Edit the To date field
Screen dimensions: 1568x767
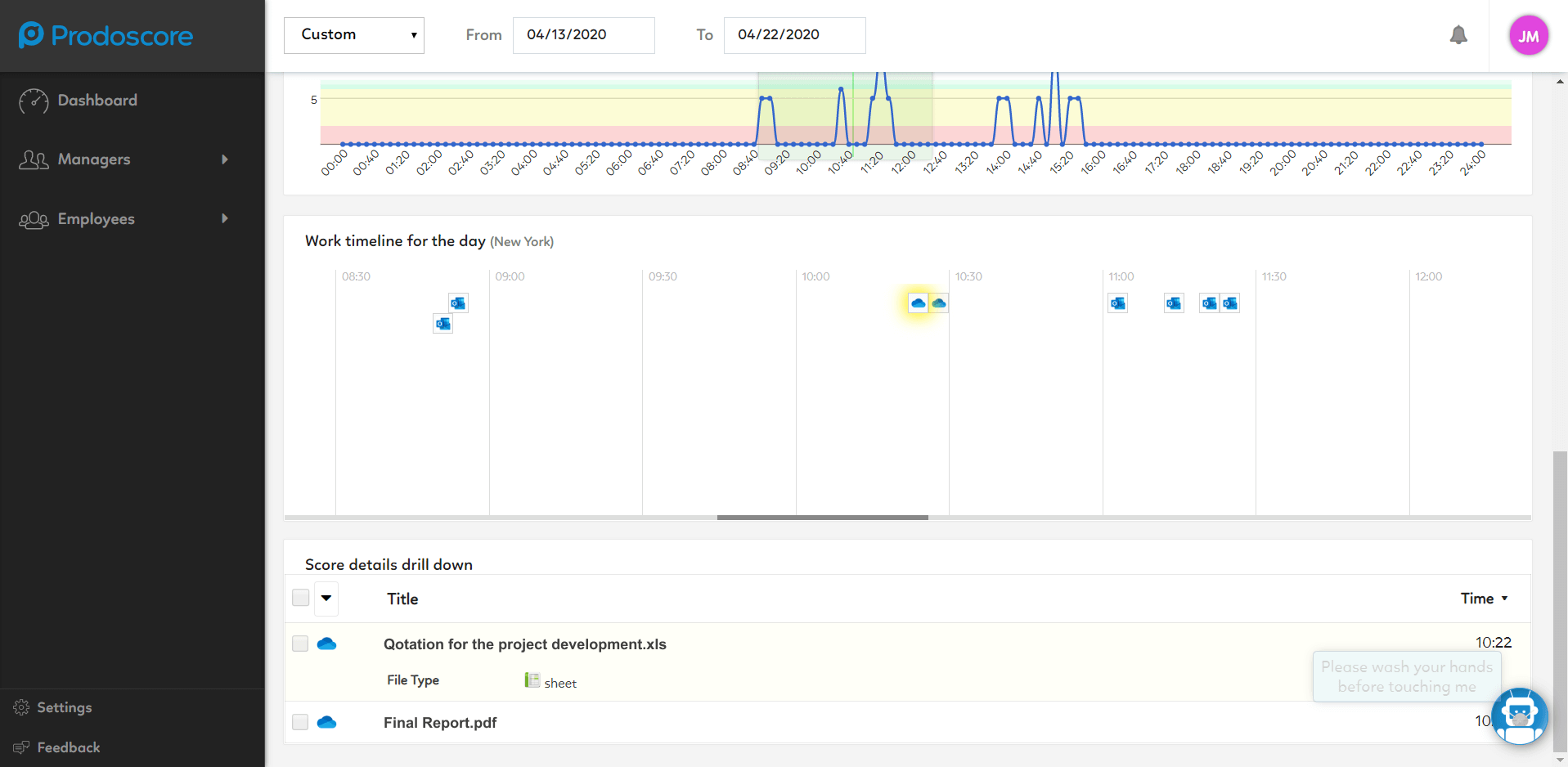pyautogui.click(x=794, y=35)
